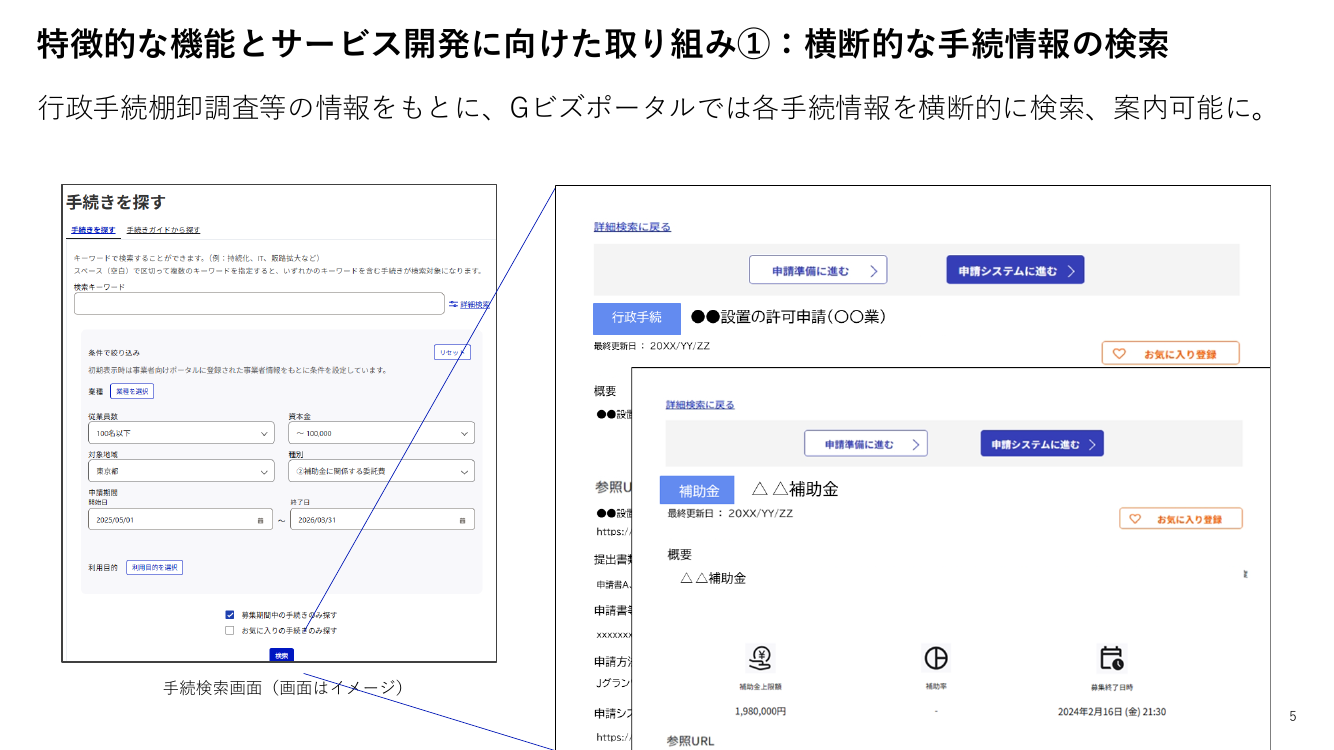
Task: Click お気に入り登録 in the △△補助金 panel
Action: [1181, 518]
